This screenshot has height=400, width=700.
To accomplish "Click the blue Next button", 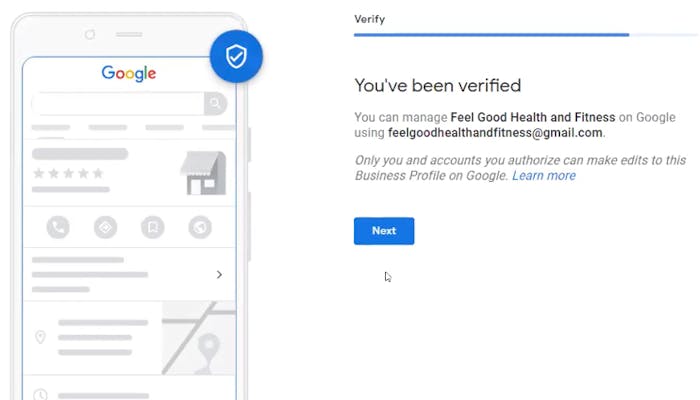I will (x=384, y=231).
